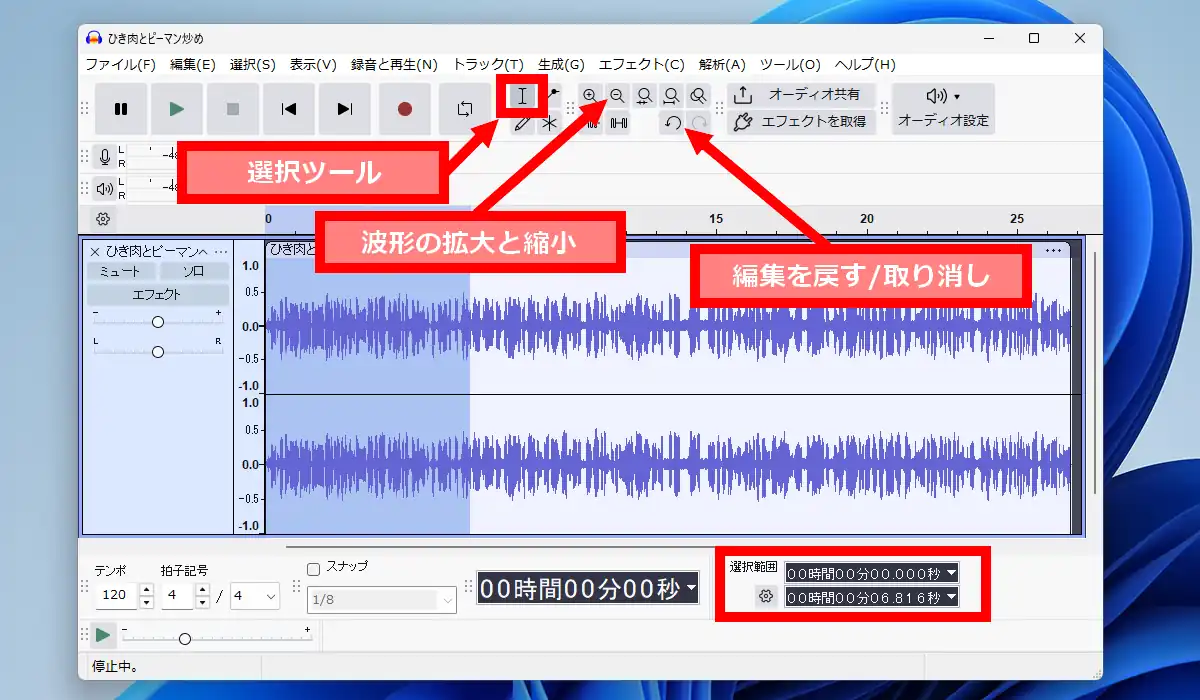Open the エフェクト(C) menu
The width and height of the screenshot is (1200, 700).
pos(641,65)
